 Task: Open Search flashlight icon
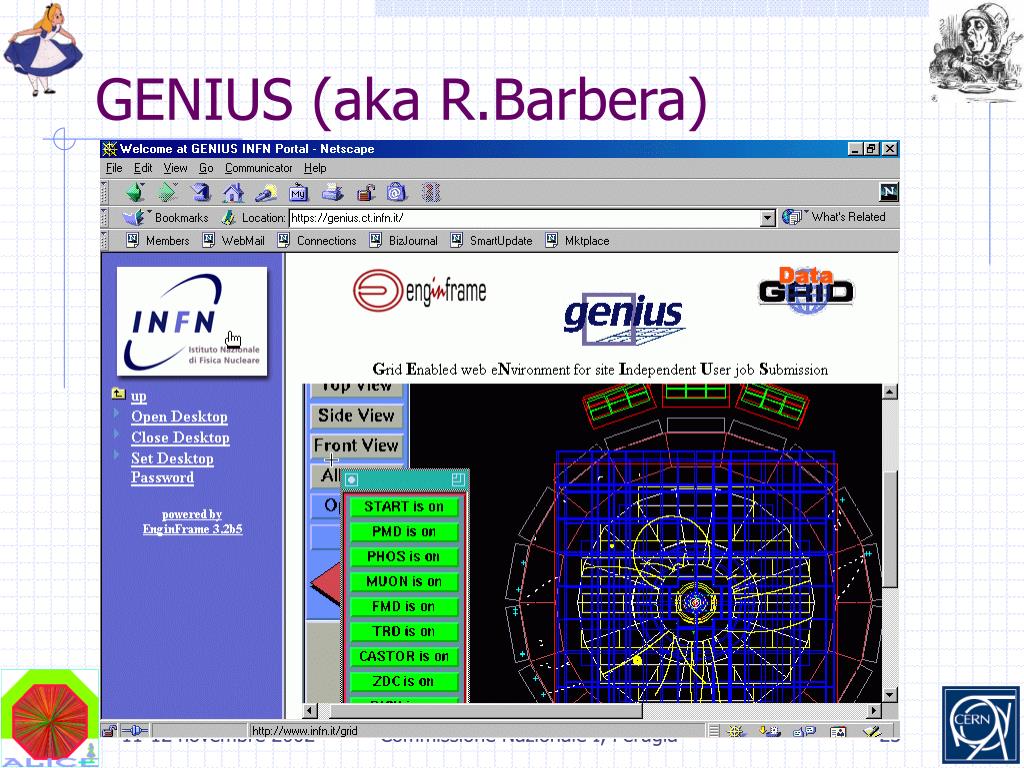[x=266, y=192]
